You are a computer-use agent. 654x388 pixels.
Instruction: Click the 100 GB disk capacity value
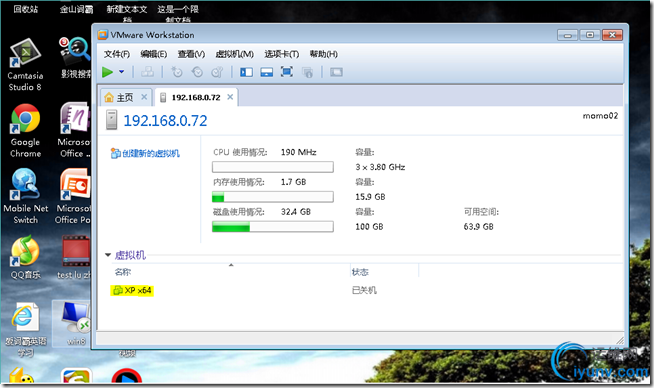click(369, 227)
